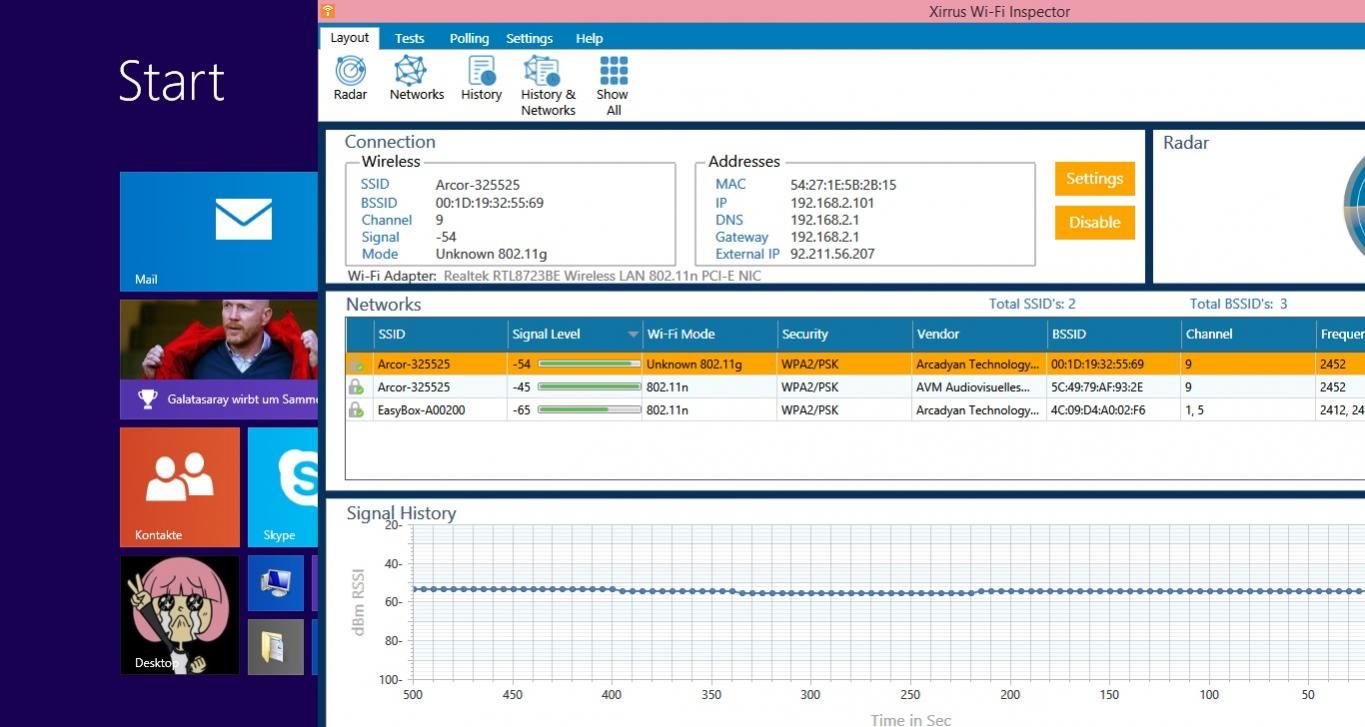The image size is (1365, 727).
Task: Open the Layout tab
Action: (x=350, y=38)
